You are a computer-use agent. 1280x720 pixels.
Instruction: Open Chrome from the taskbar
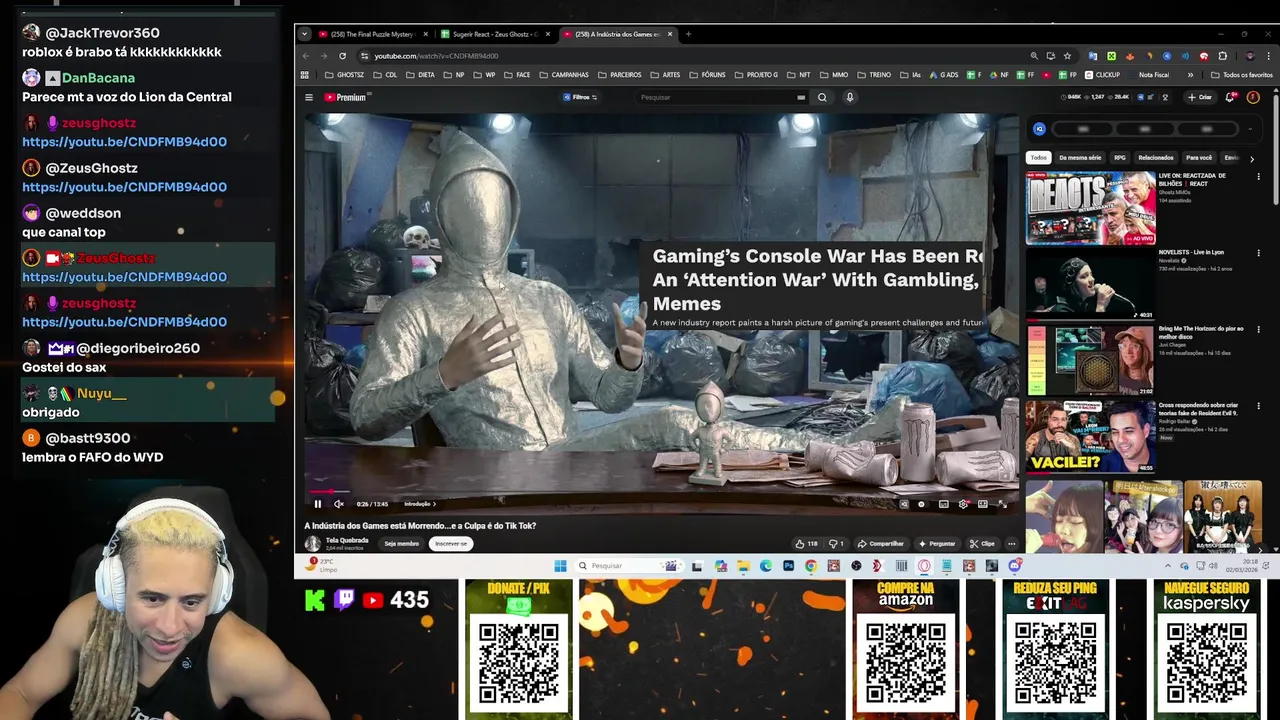(x=811, y=566)
